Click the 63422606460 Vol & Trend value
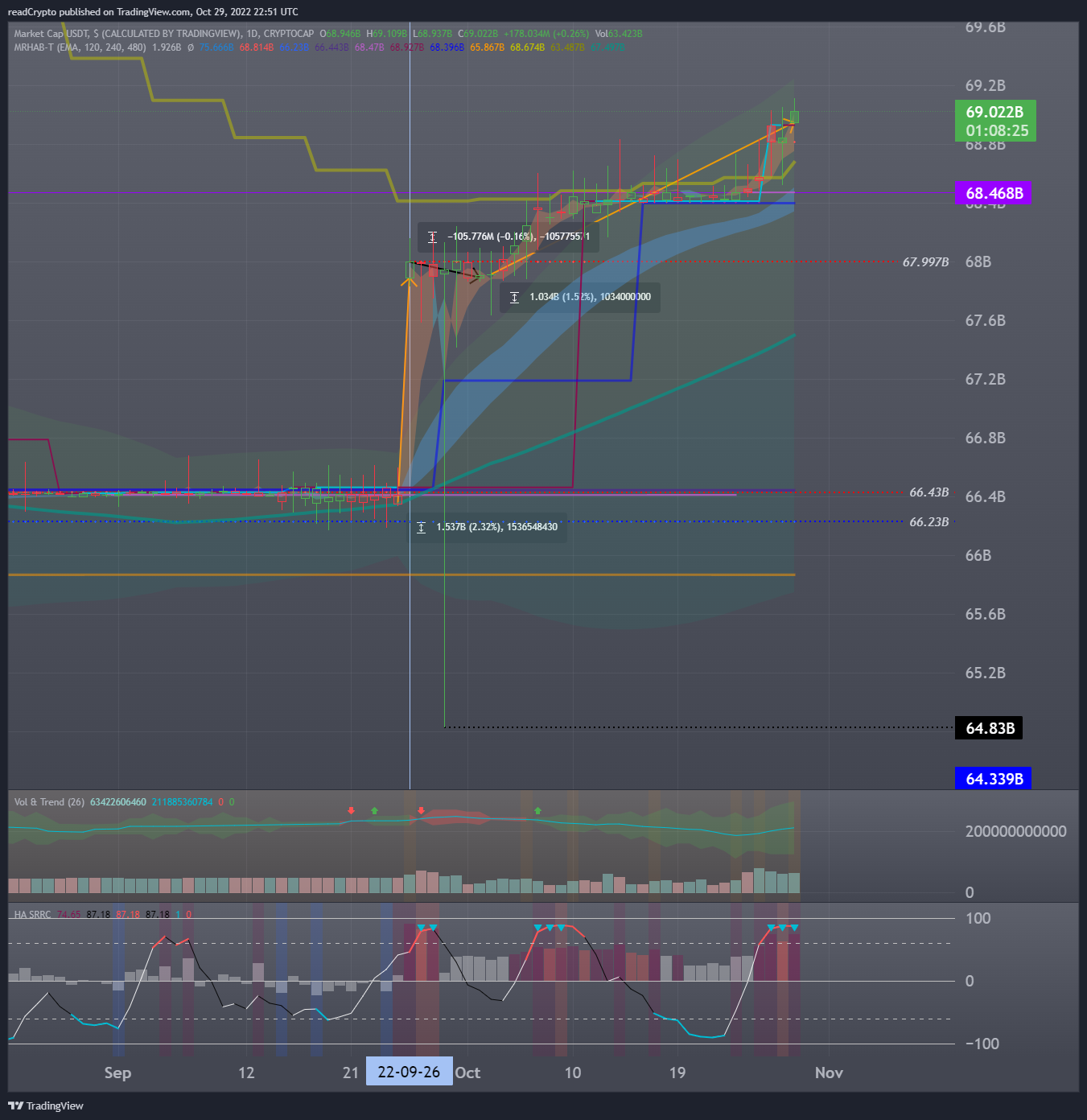 coord(118,802)
